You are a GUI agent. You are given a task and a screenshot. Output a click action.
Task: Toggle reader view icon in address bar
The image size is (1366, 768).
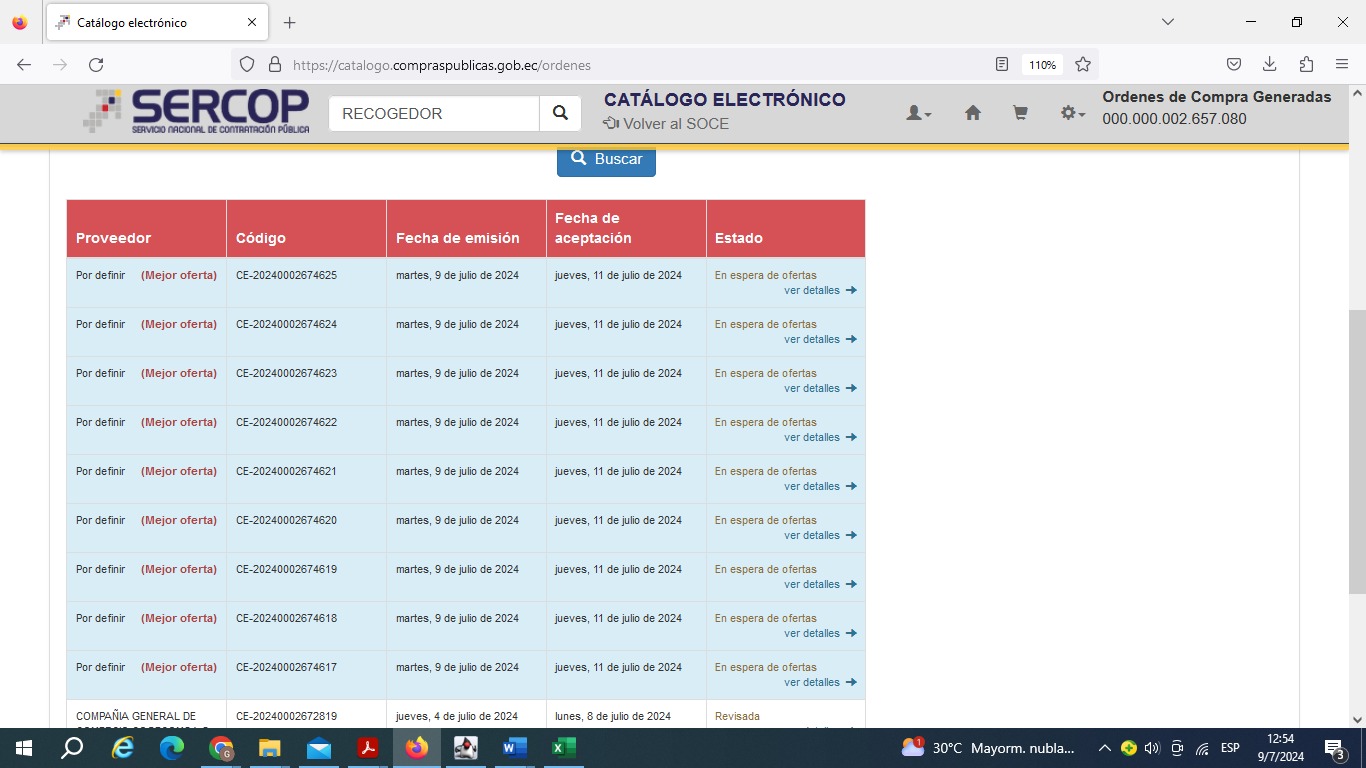point(1002,65)
